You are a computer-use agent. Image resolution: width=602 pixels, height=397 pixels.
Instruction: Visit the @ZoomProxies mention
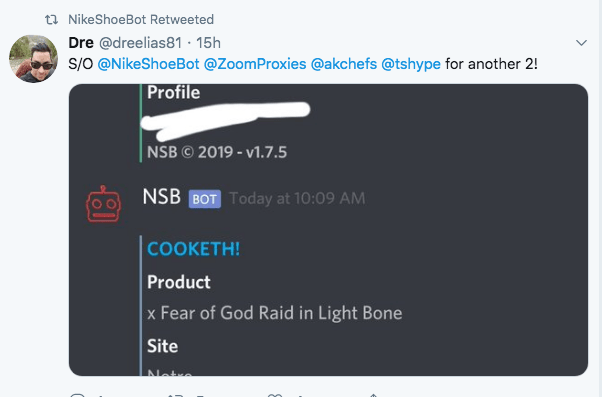click(x=255, y=64)
